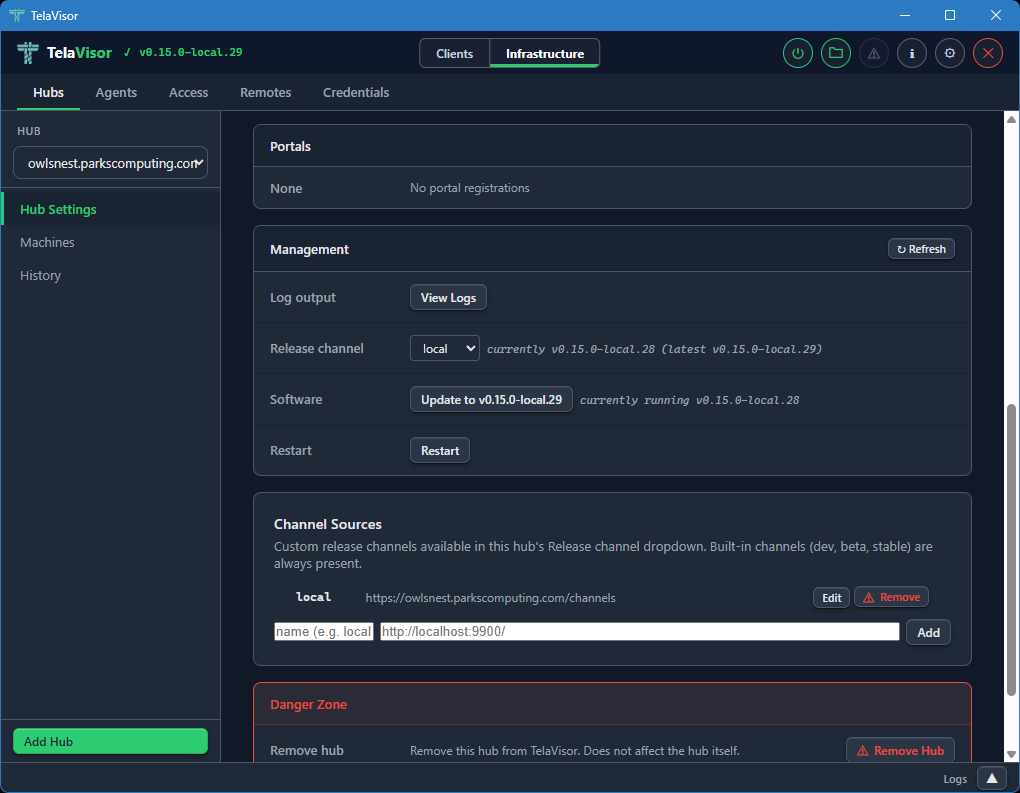Viewport: 1020px width, 793px height.
Task: Maximize the TelaVisor window
Action: click(x=950, y=15)
